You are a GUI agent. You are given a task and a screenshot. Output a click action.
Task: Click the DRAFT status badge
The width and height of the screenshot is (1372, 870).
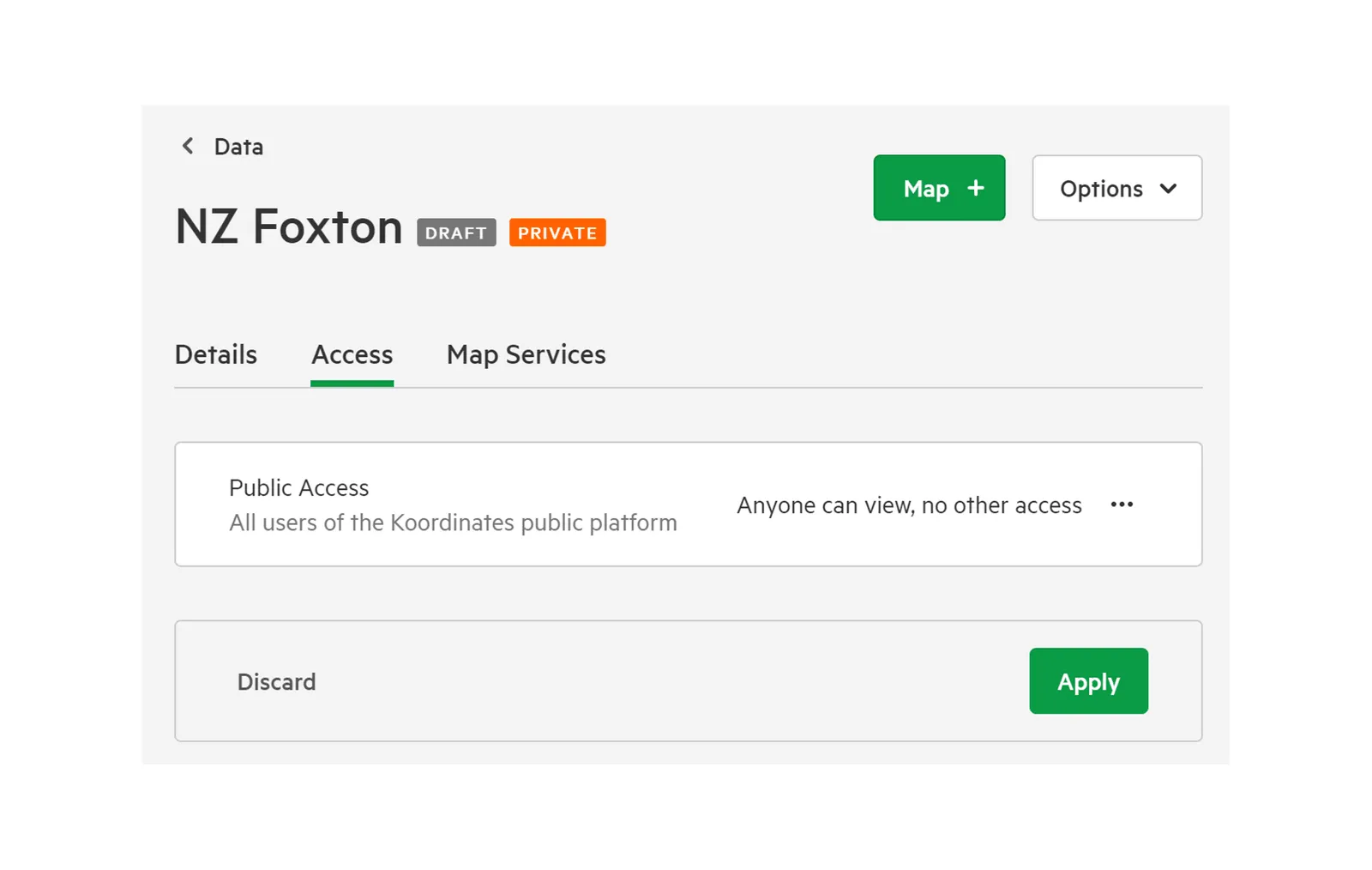[456, 233]
